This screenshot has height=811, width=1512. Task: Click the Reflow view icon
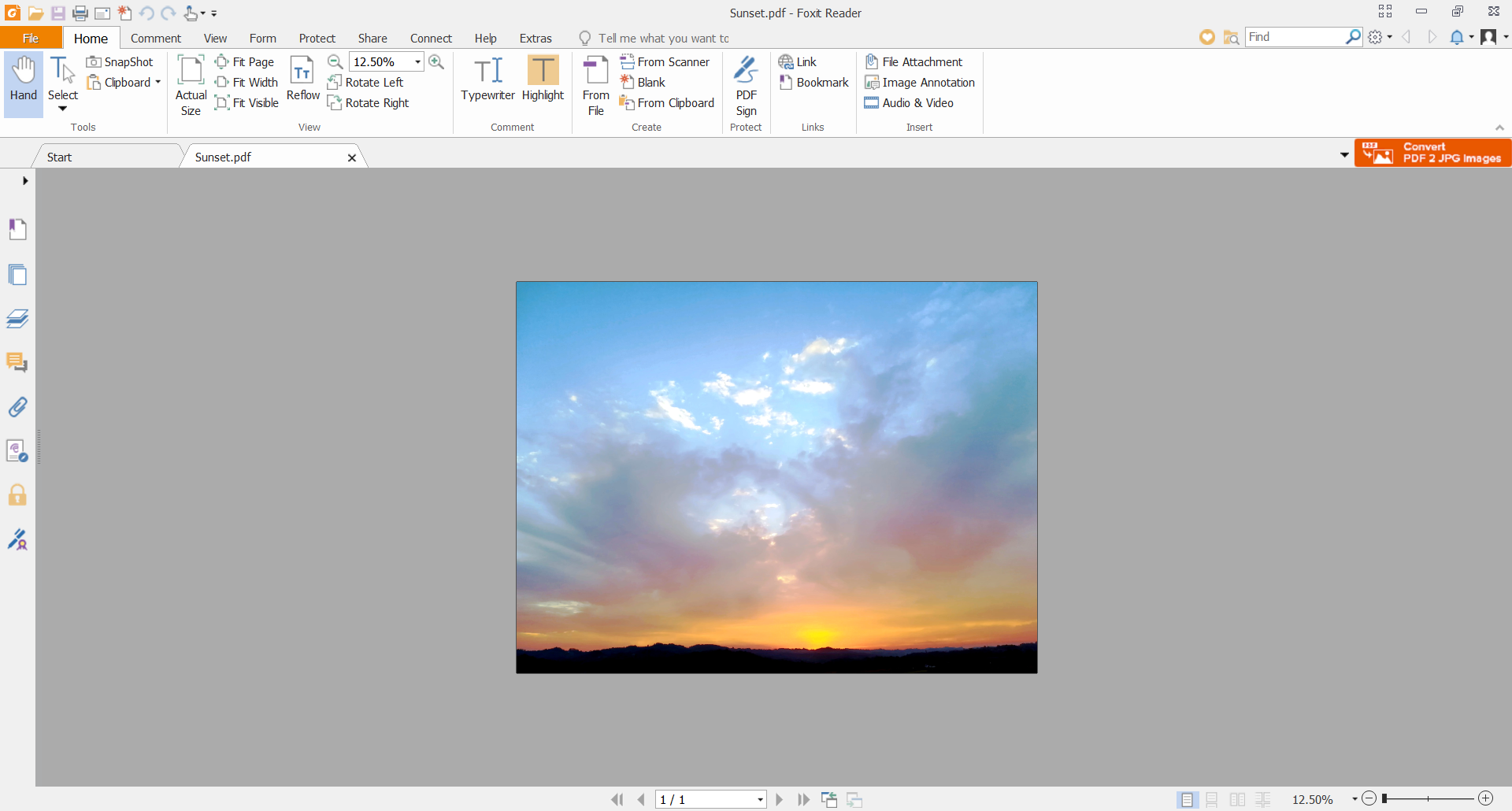(302, 80)
